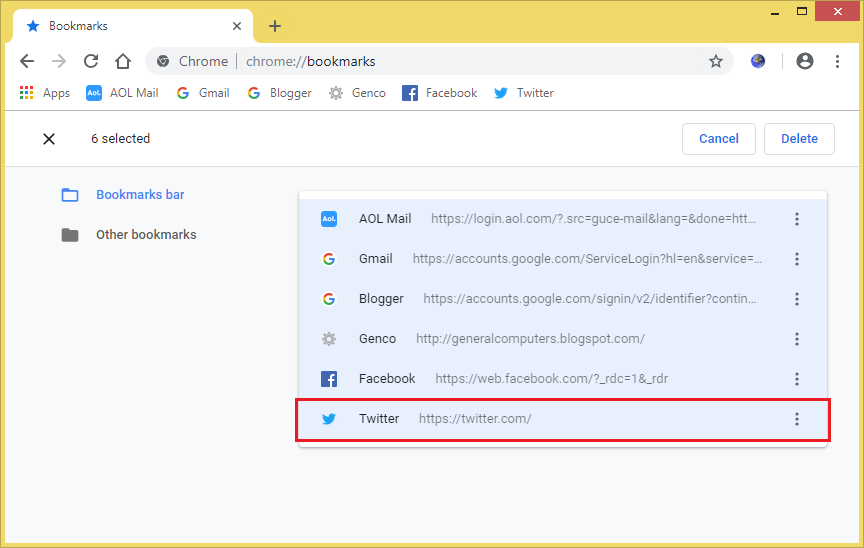Open Gmail shortcut in bookmarks bar
This screenshot has height=548, width=864.
[203, 93]
